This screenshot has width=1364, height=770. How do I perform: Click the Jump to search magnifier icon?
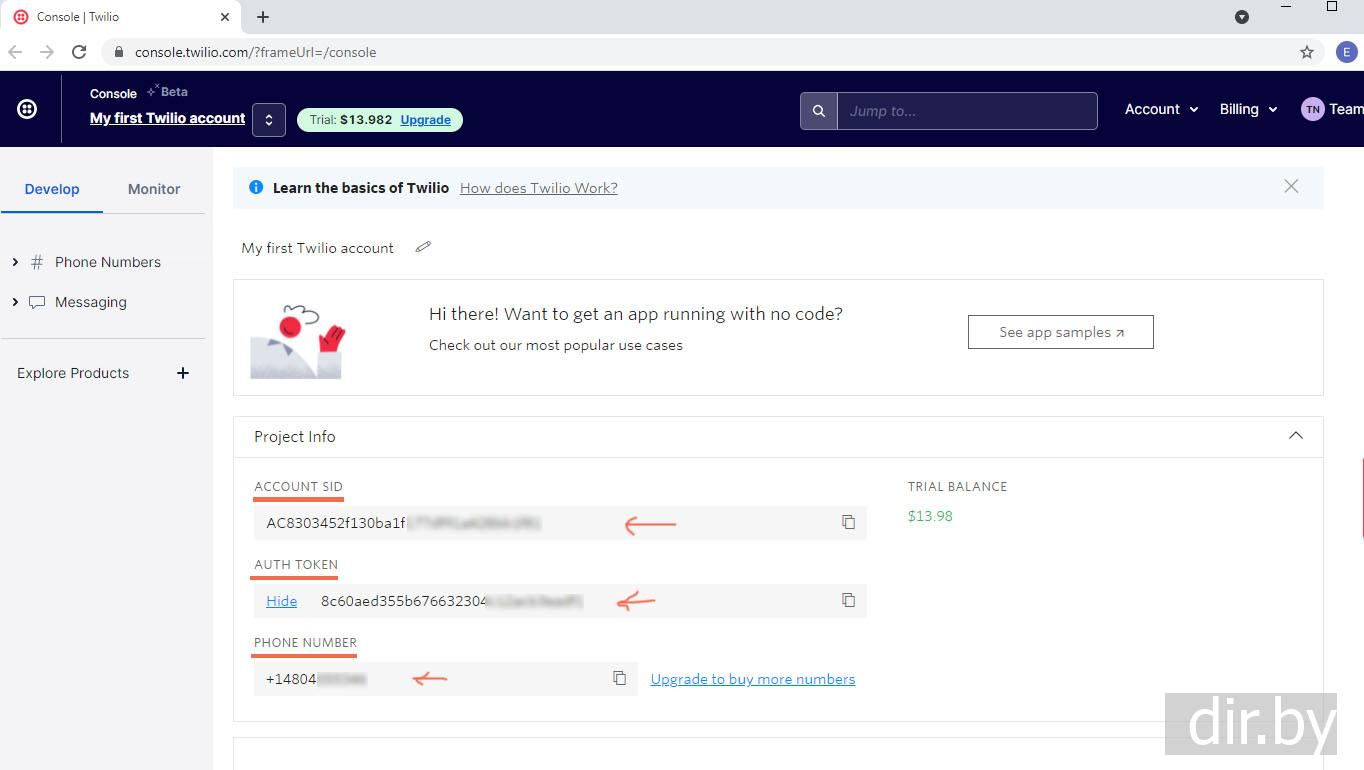[x=819, y=111]
